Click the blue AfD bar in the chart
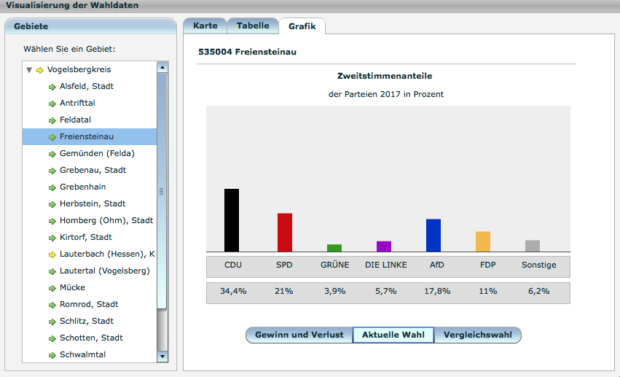The image size is (620, 377). [x=433, y=235]
